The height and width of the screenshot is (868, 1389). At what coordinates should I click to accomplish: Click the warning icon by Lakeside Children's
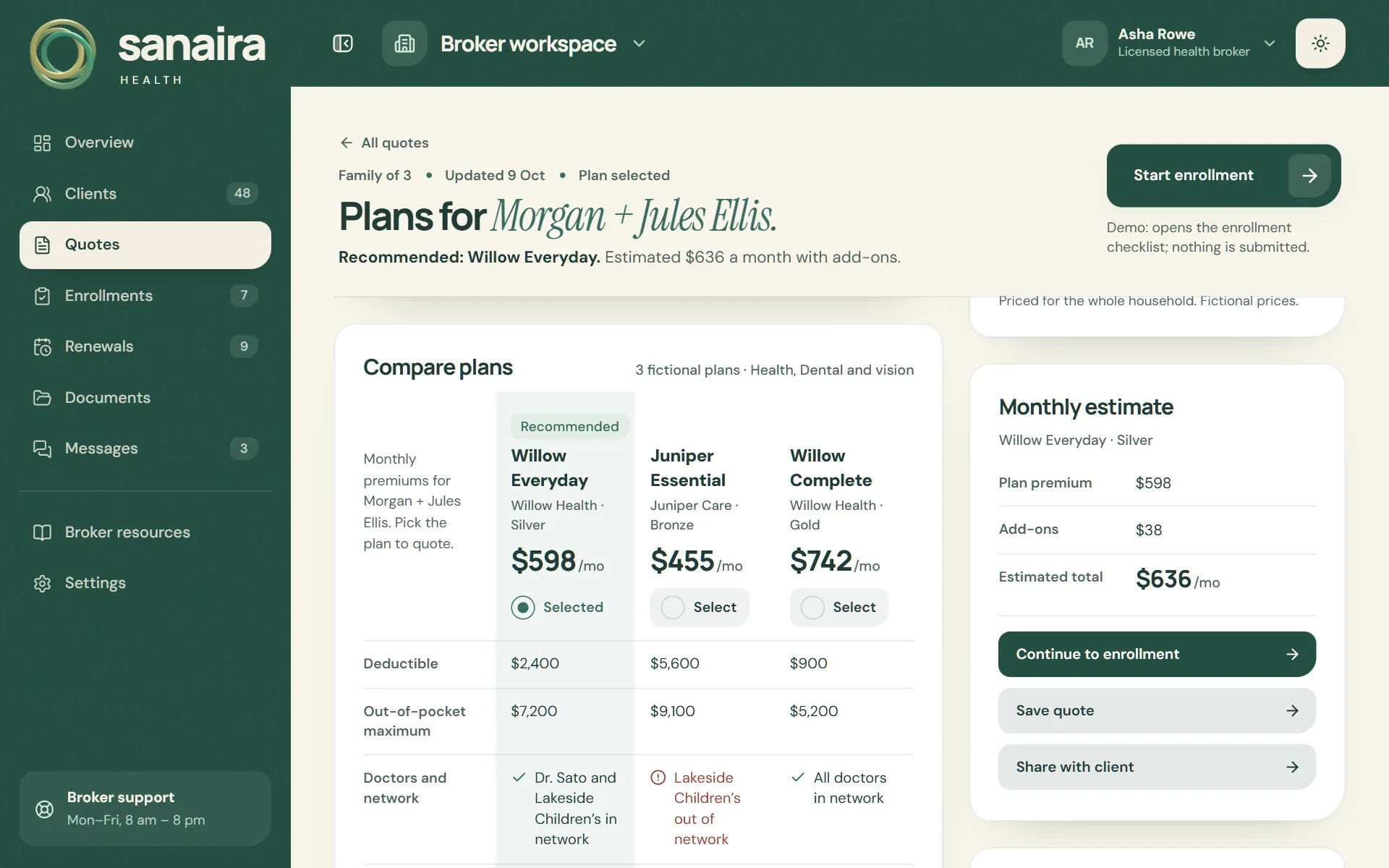tap(658, 778)
